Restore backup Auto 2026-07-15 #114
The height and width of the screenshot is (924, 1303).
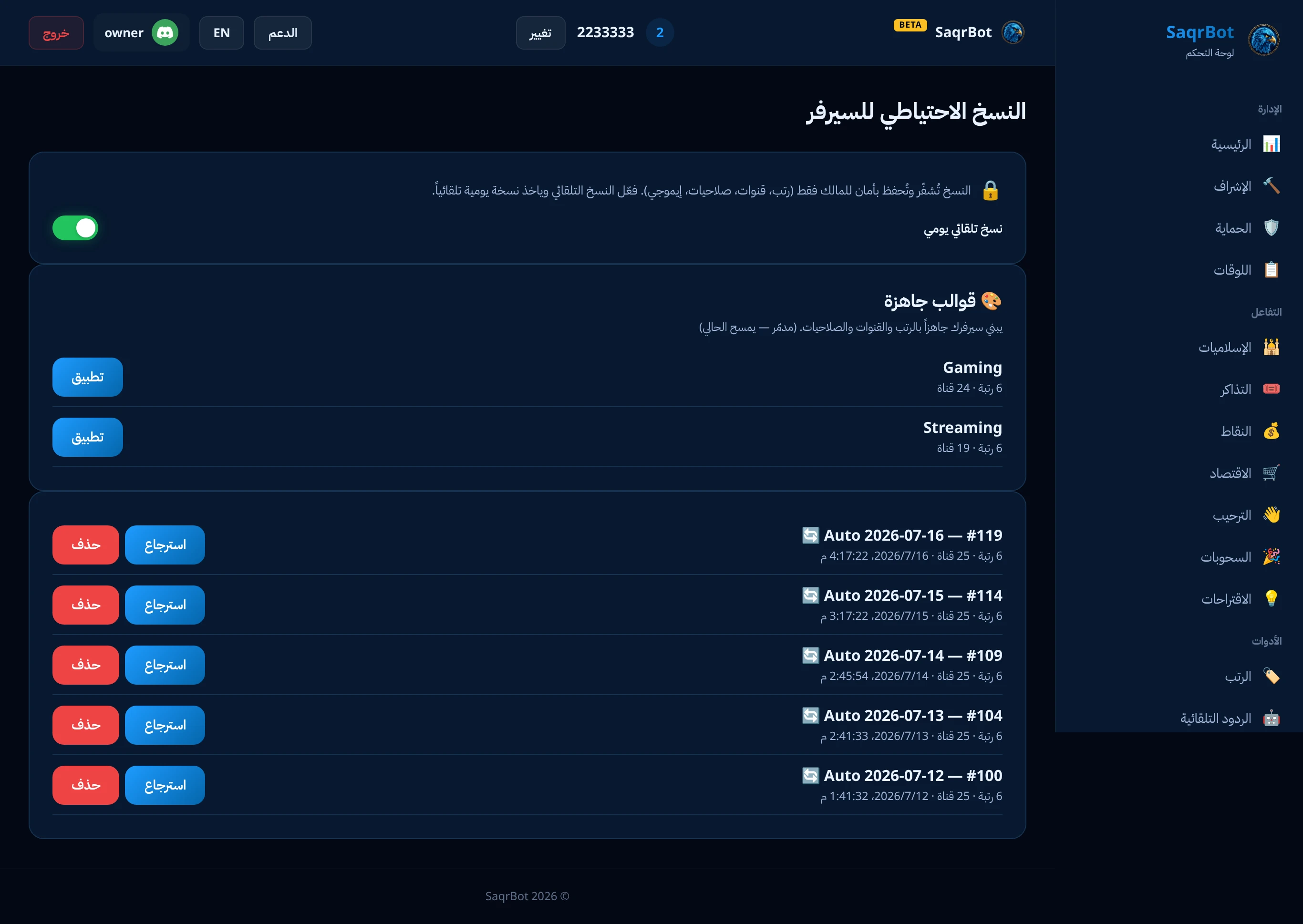tap(165, 605)
